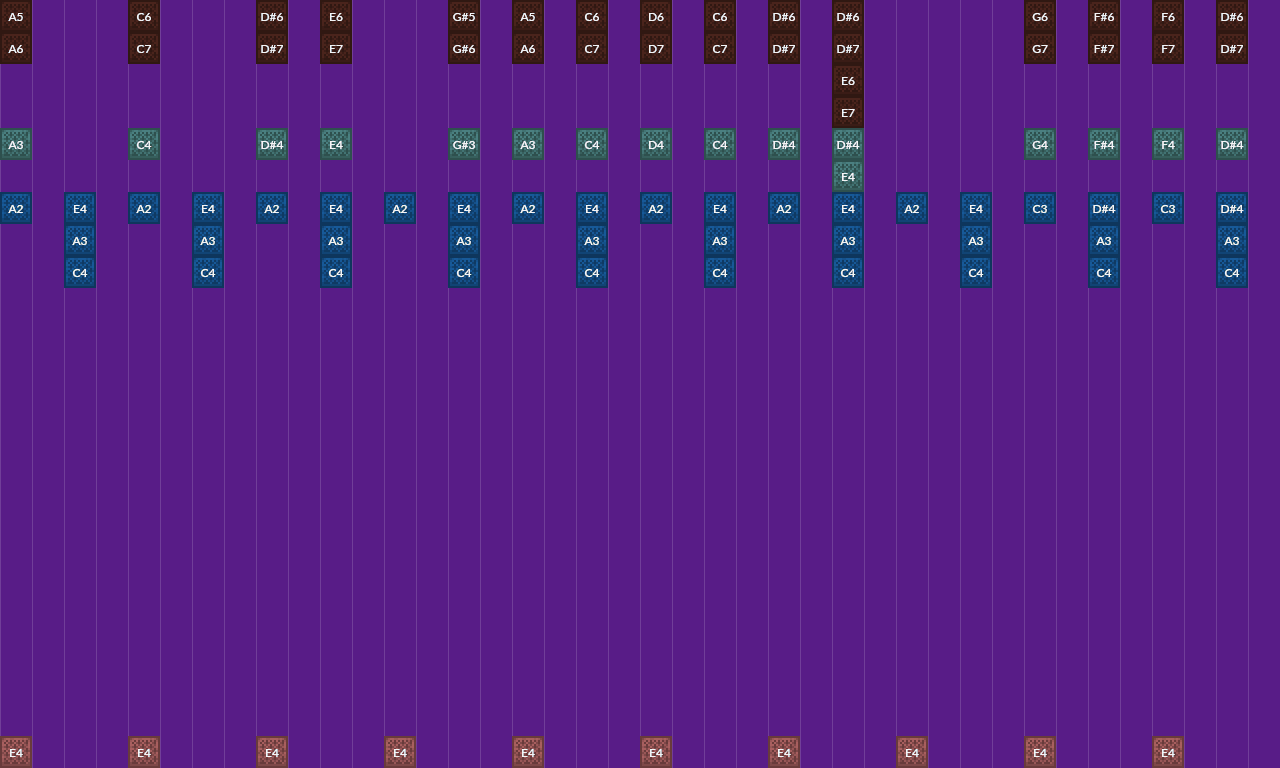Click the green E4 block directly below green D#4
1280x768 pixels.
[x=848, y=176]
